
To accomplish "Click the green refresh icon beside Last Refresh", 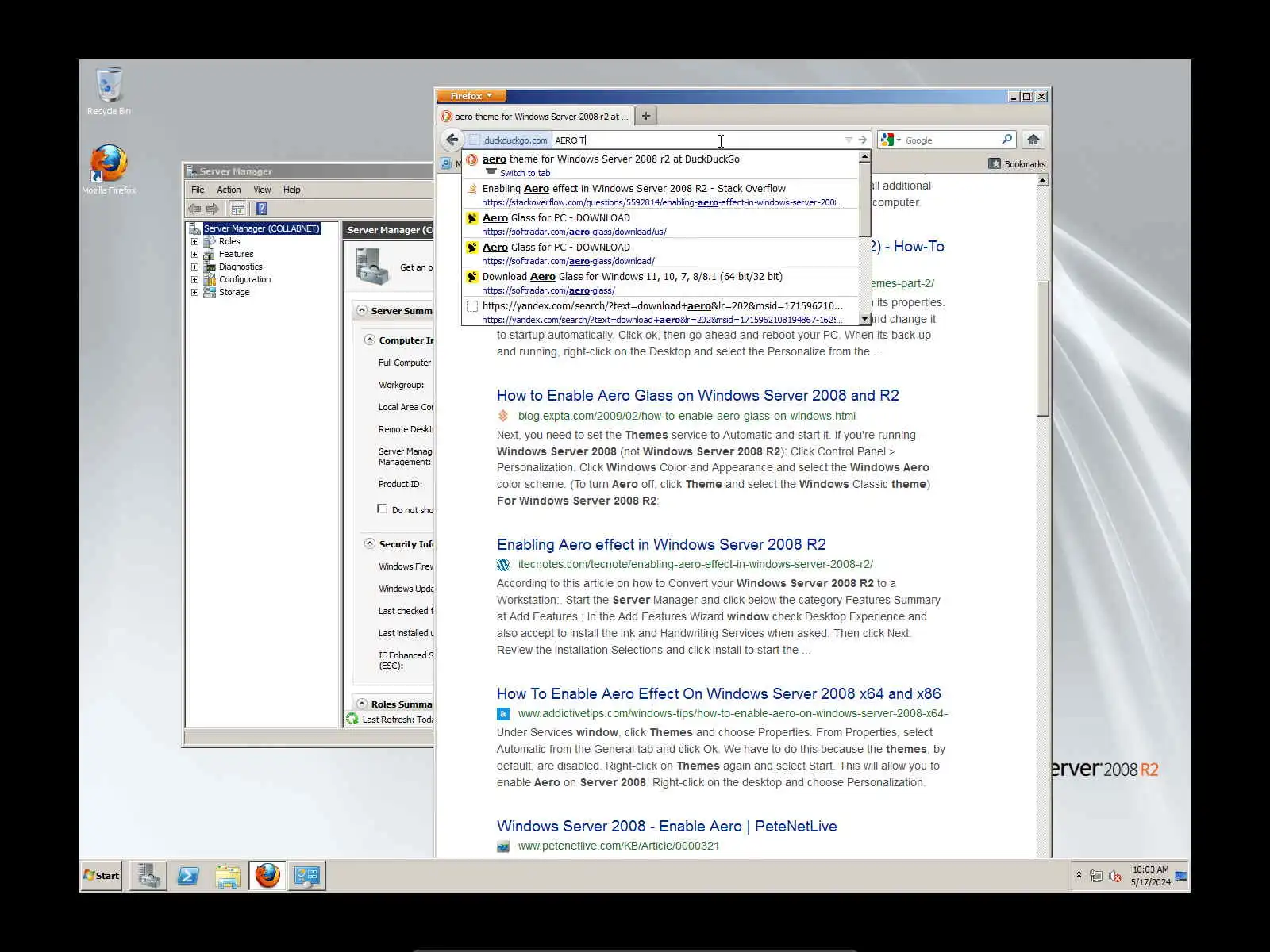I will coord(352,719).
